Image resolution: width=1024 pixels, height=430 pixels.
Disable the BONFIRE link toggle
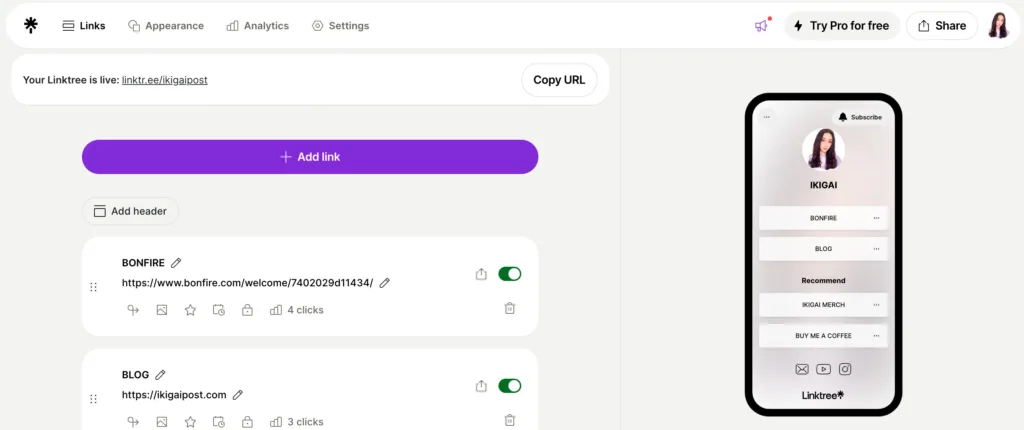click(x=509, y=274)
